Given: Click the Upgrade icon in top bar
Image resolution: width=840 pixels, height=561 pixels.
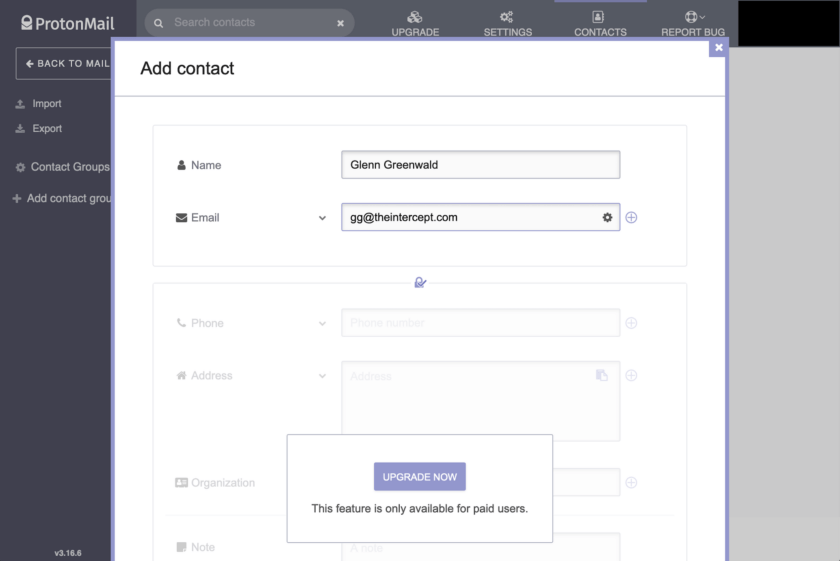Looking at the screenshot, I should coord(415,17).
